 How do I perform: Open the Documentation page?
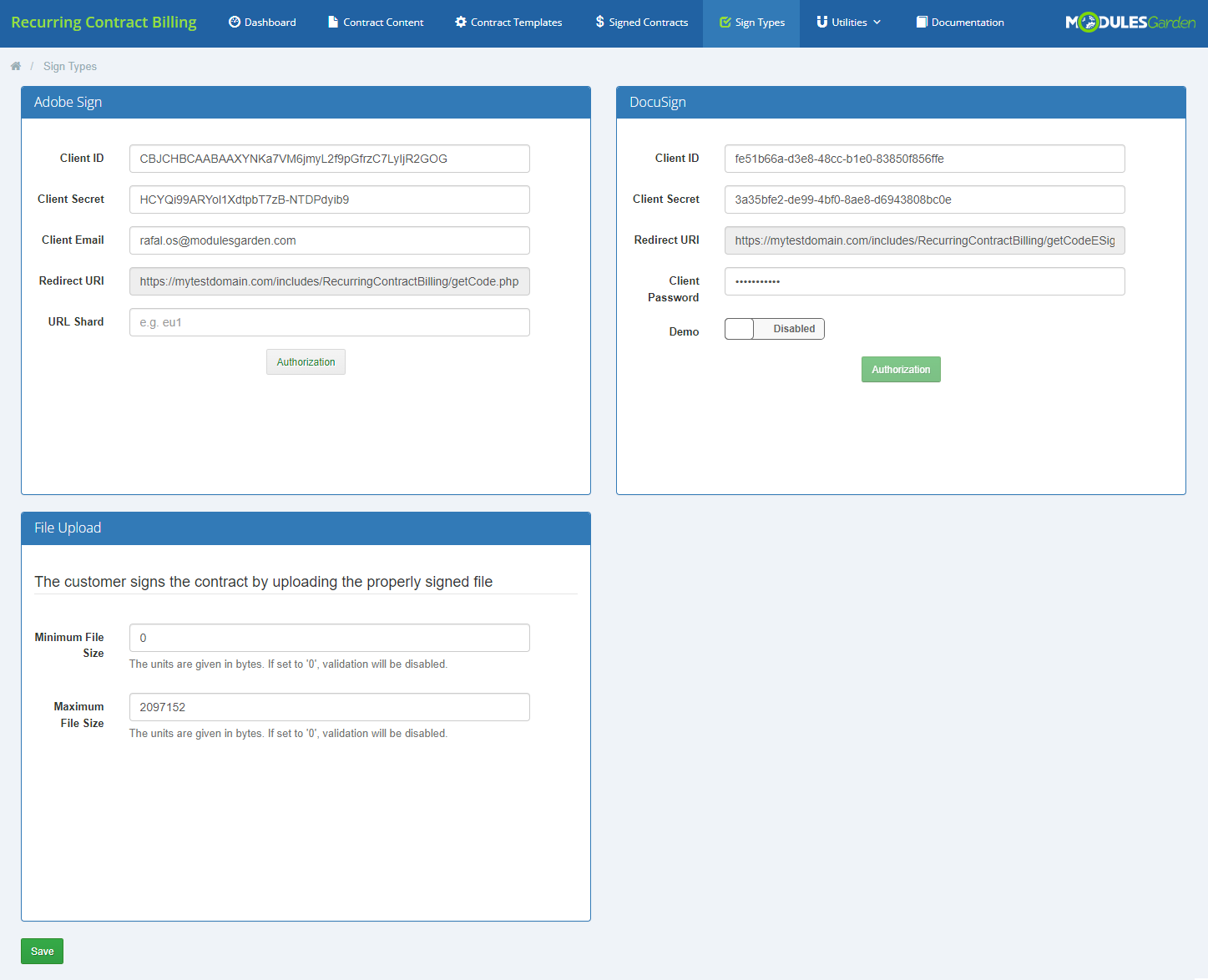point(960,23)
